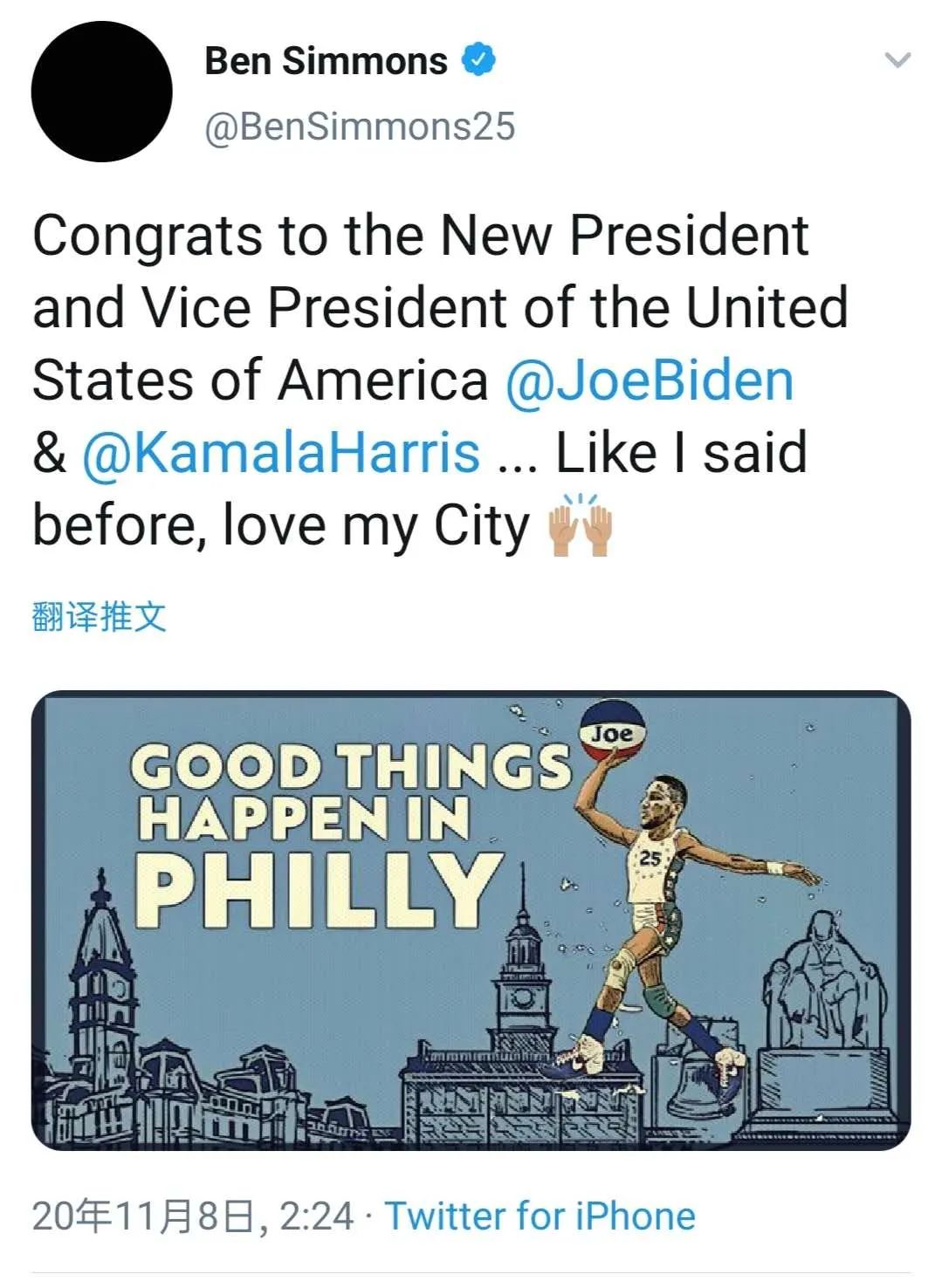942x1288 pixels.
Task: Open the Twitter for iPhone source link
Action: pos(540,1216)
